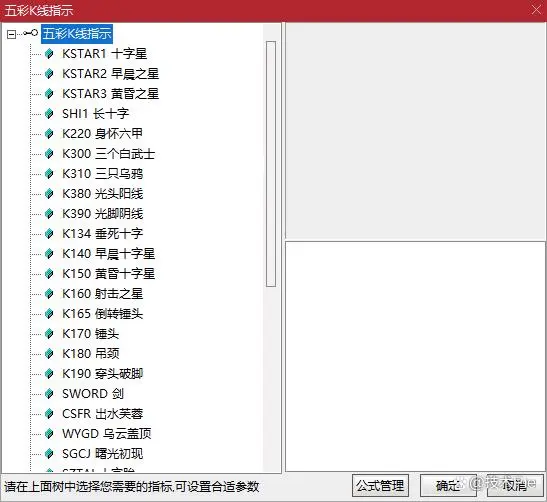Click the key icon next to the 五彩K线指示 root
Image resolution: width=547 pixels, height=502 pixels.
click(x=31, y=33)
